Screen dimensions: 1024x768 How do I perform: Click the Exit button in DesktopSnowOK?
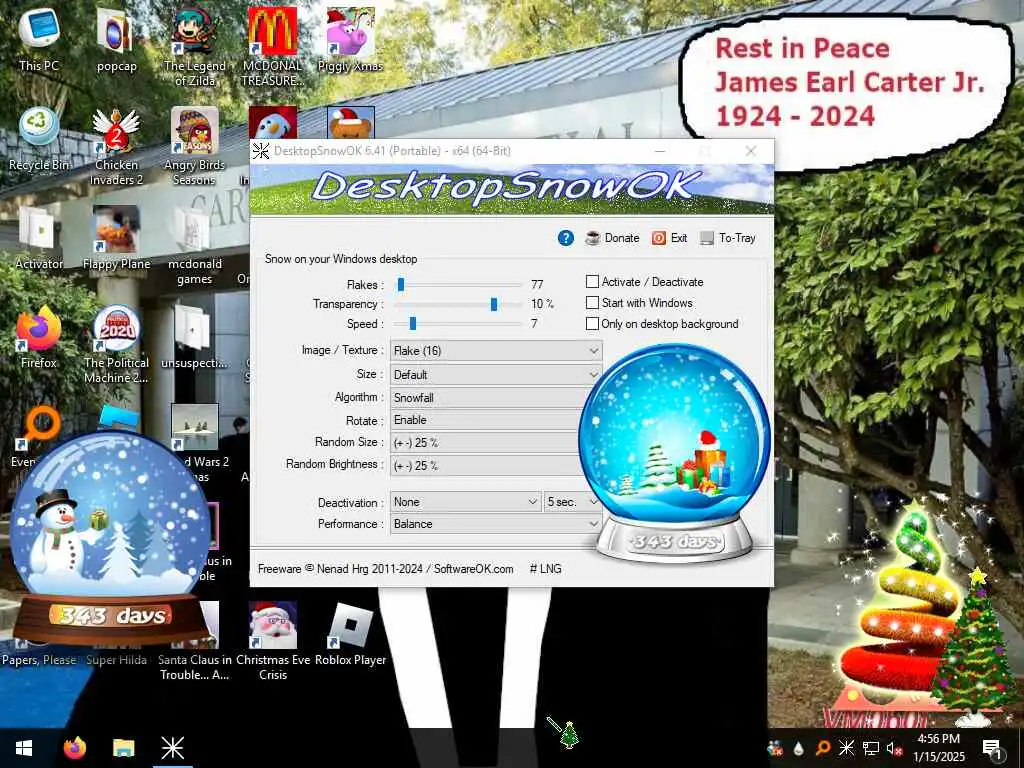pos(669,238)
